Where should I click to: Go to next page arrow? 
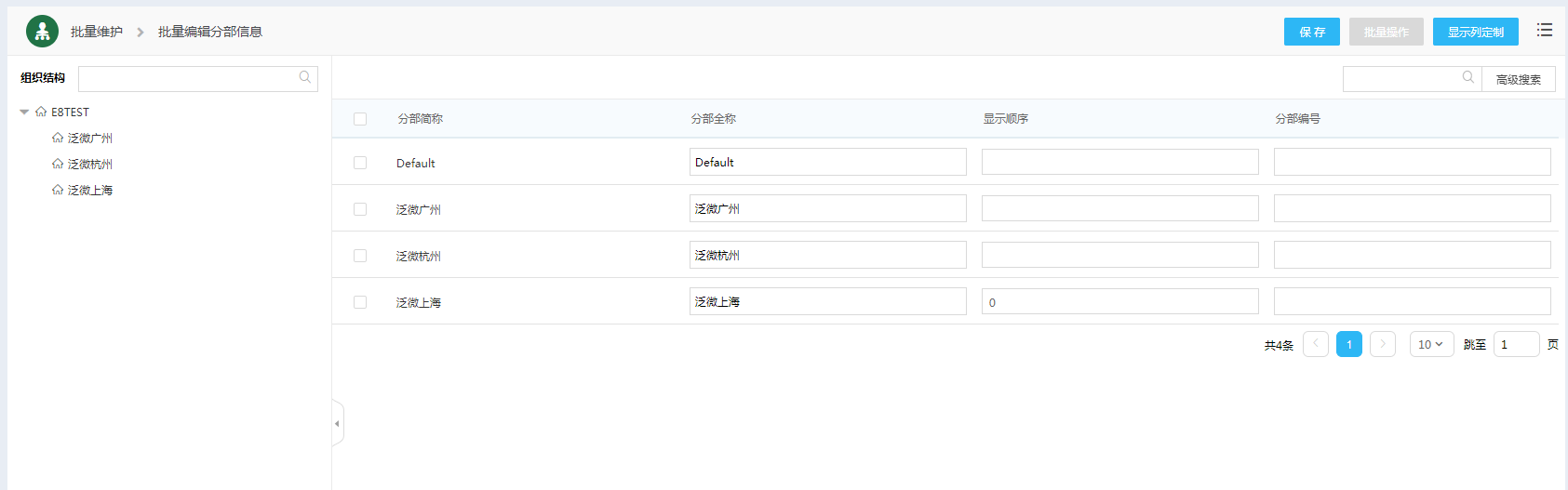tap(1382, 344)
